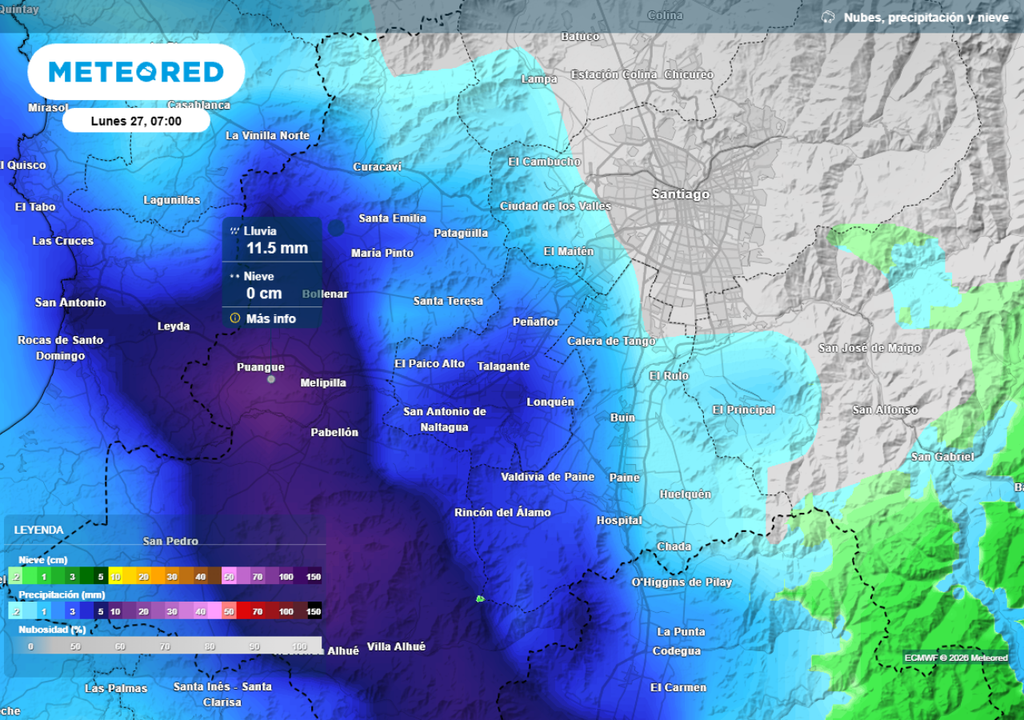Click the Santiago city label
This screenshot has width=1024, height=720.
tap(680, 194)
